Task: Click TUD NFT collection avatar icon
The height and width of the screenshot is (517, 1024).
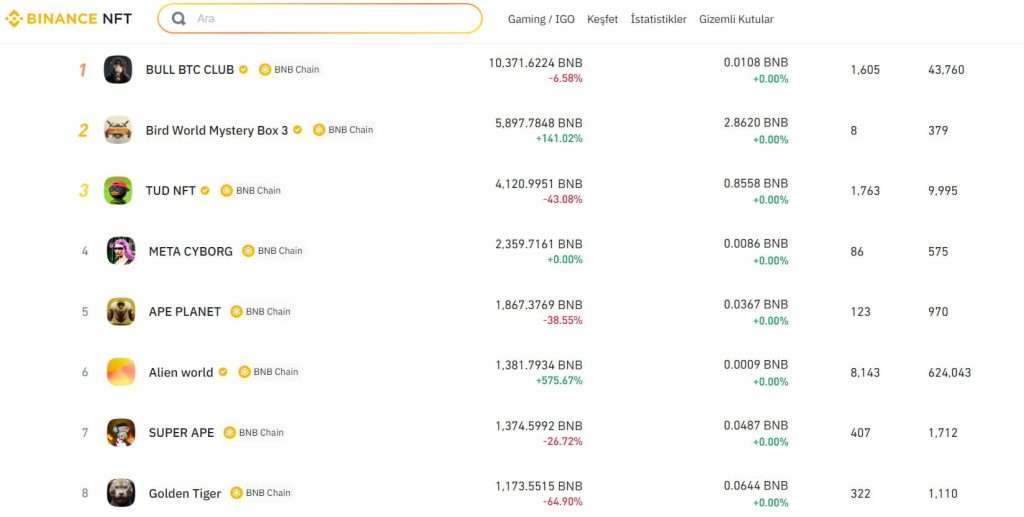Action: [x=118, y=191]
